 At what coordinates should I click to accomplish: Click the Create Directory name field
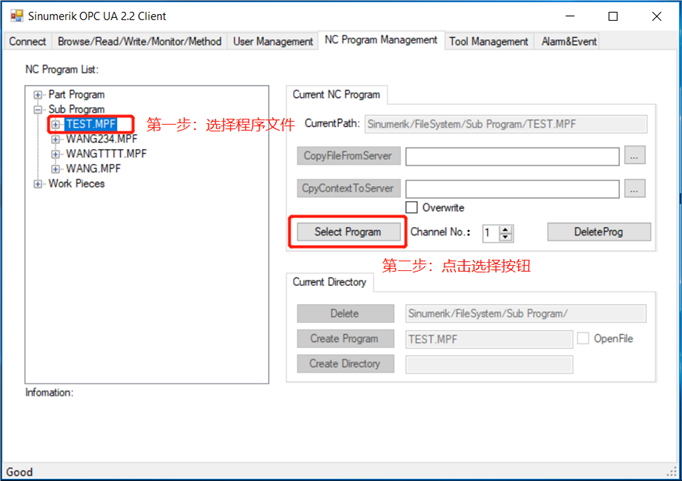489,364
